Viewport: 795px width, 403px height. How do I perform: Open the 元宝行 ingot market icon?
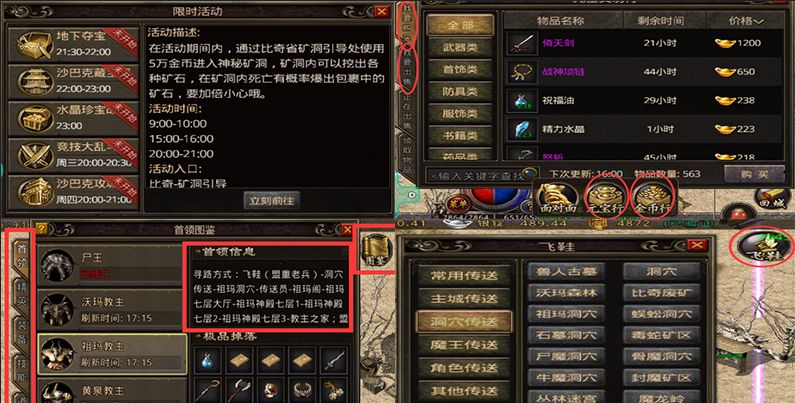pos(606,197)
